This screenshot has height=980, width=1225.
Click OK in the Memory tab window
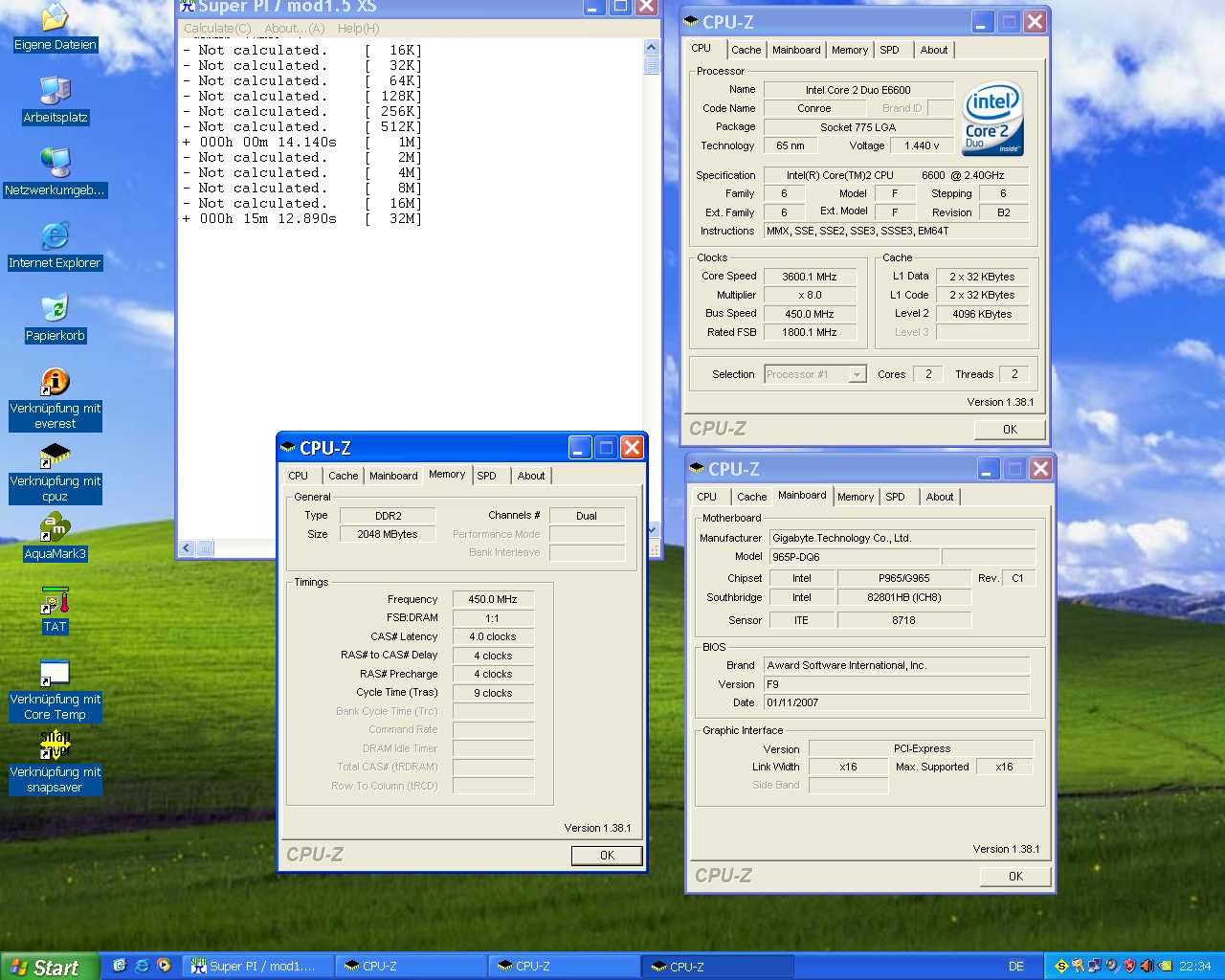(607, 856)
